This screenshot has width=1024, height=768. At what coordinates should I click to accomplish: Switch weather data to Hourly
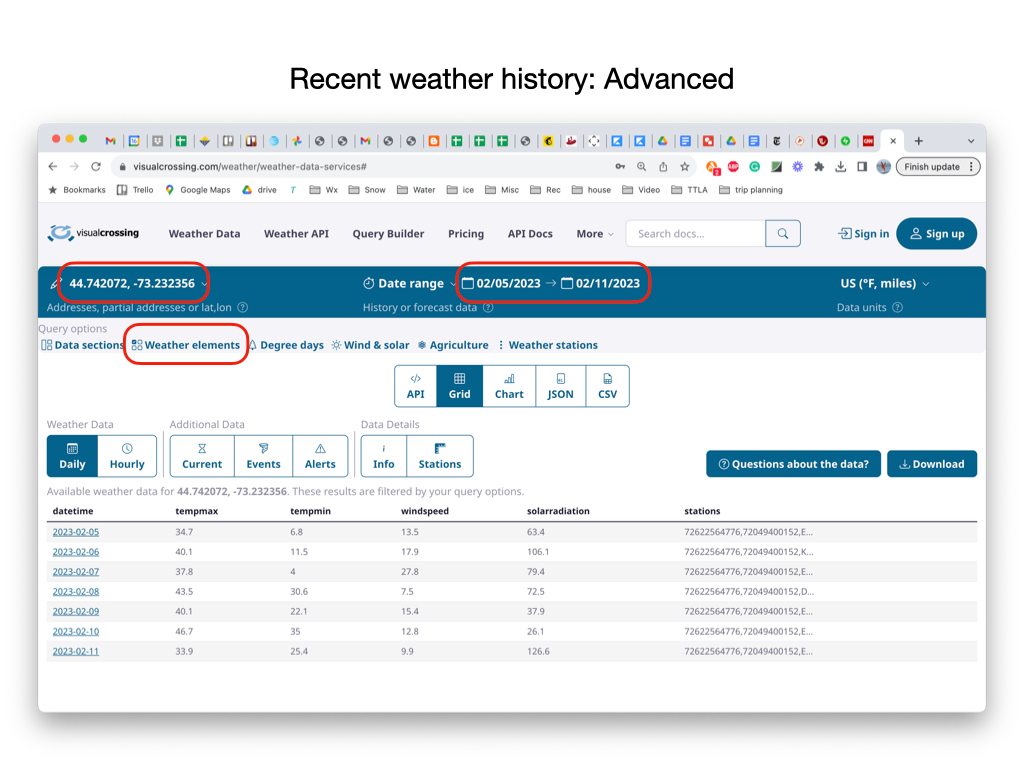127,456
